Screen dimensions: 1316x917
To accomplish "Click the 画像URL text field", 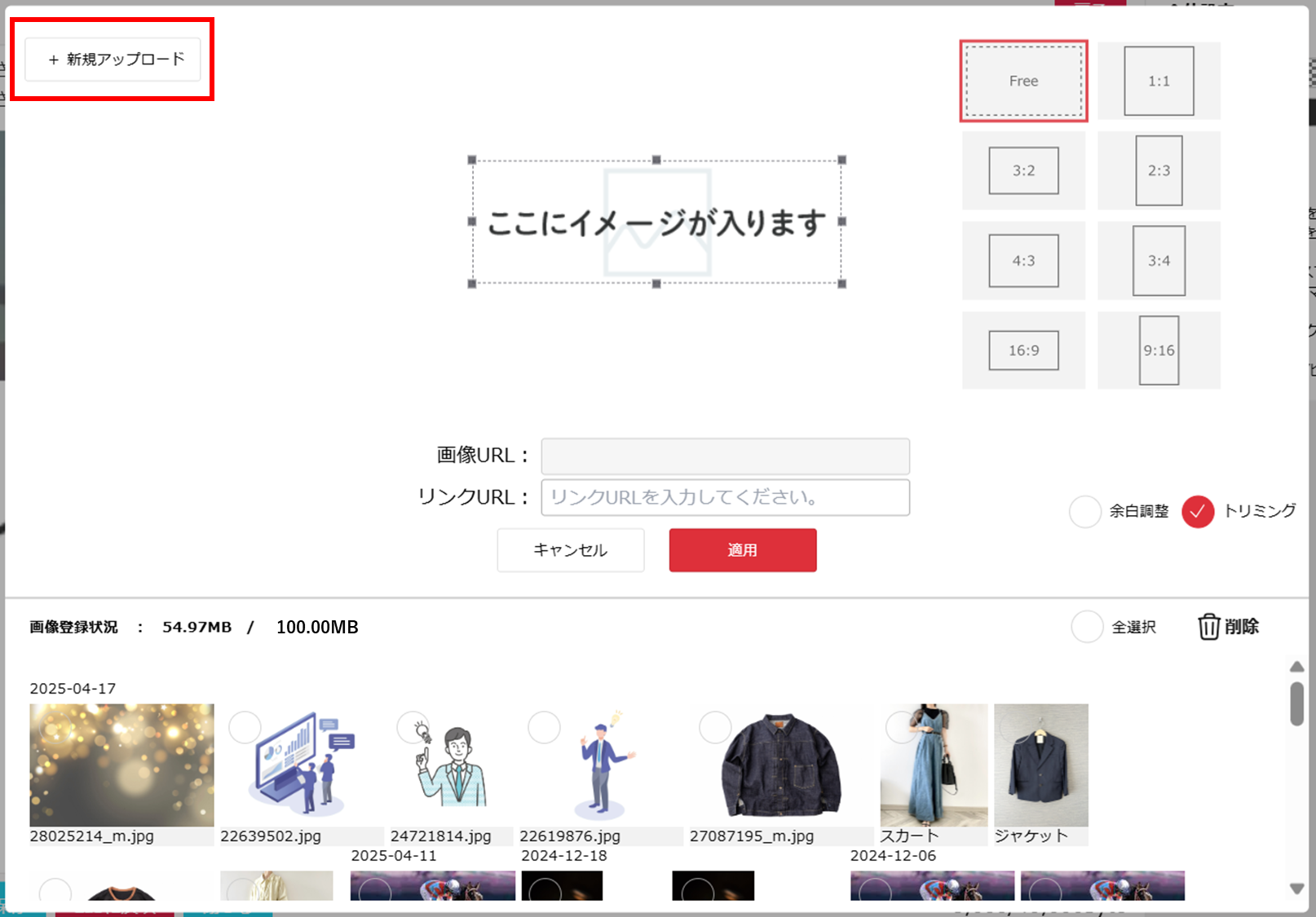I will (725, 456).
